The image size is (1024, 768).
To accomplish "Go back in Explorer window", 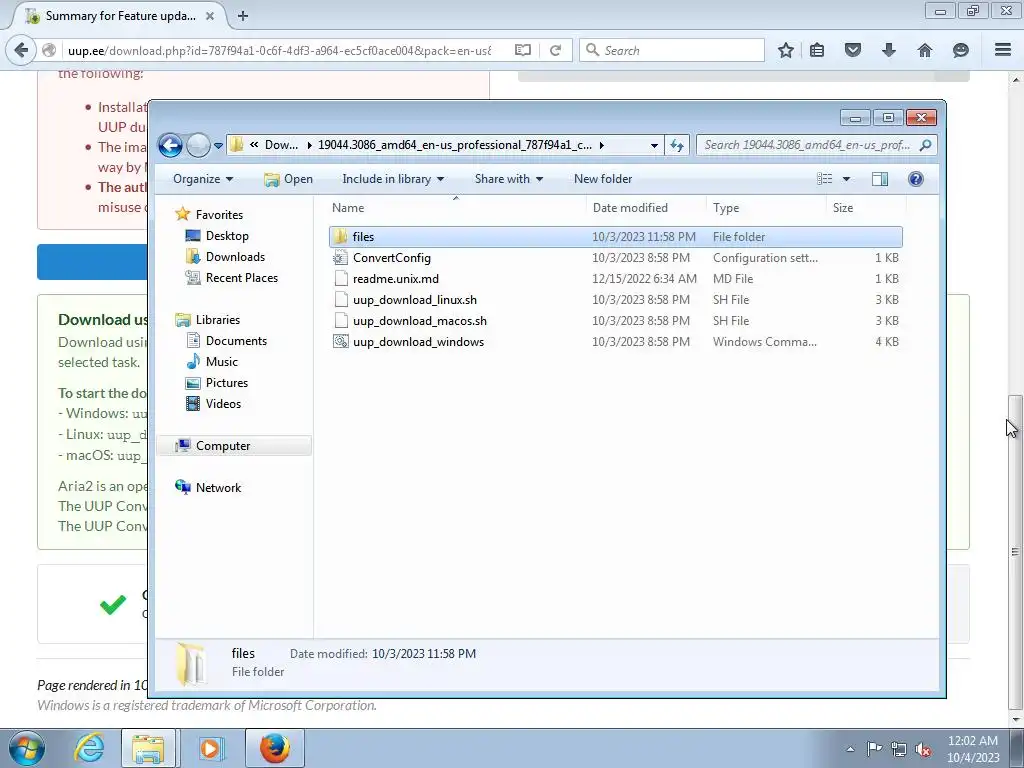I will point(170,145).
